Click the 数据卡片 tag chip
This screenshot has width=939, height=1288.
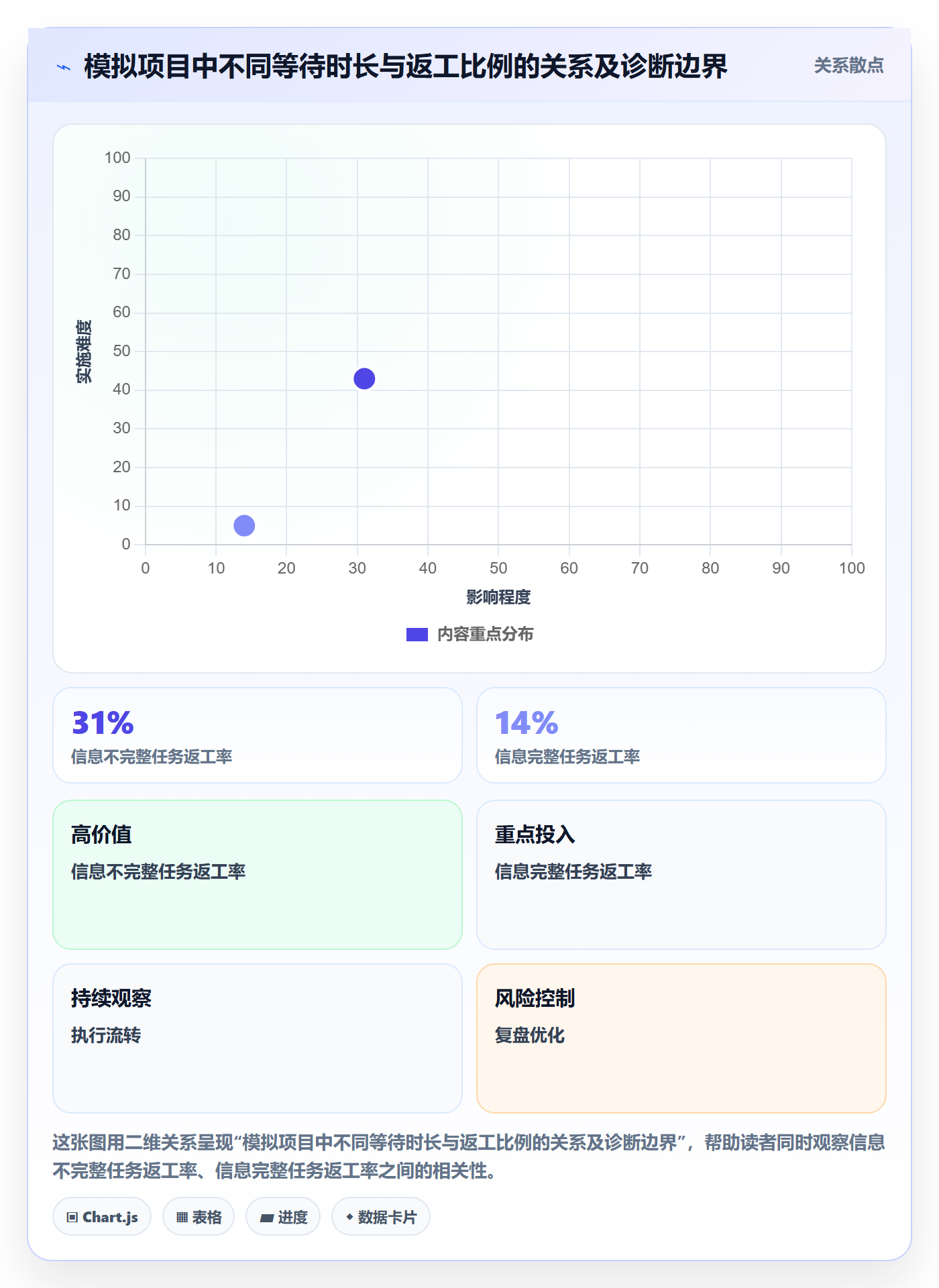click(381, 1217)
